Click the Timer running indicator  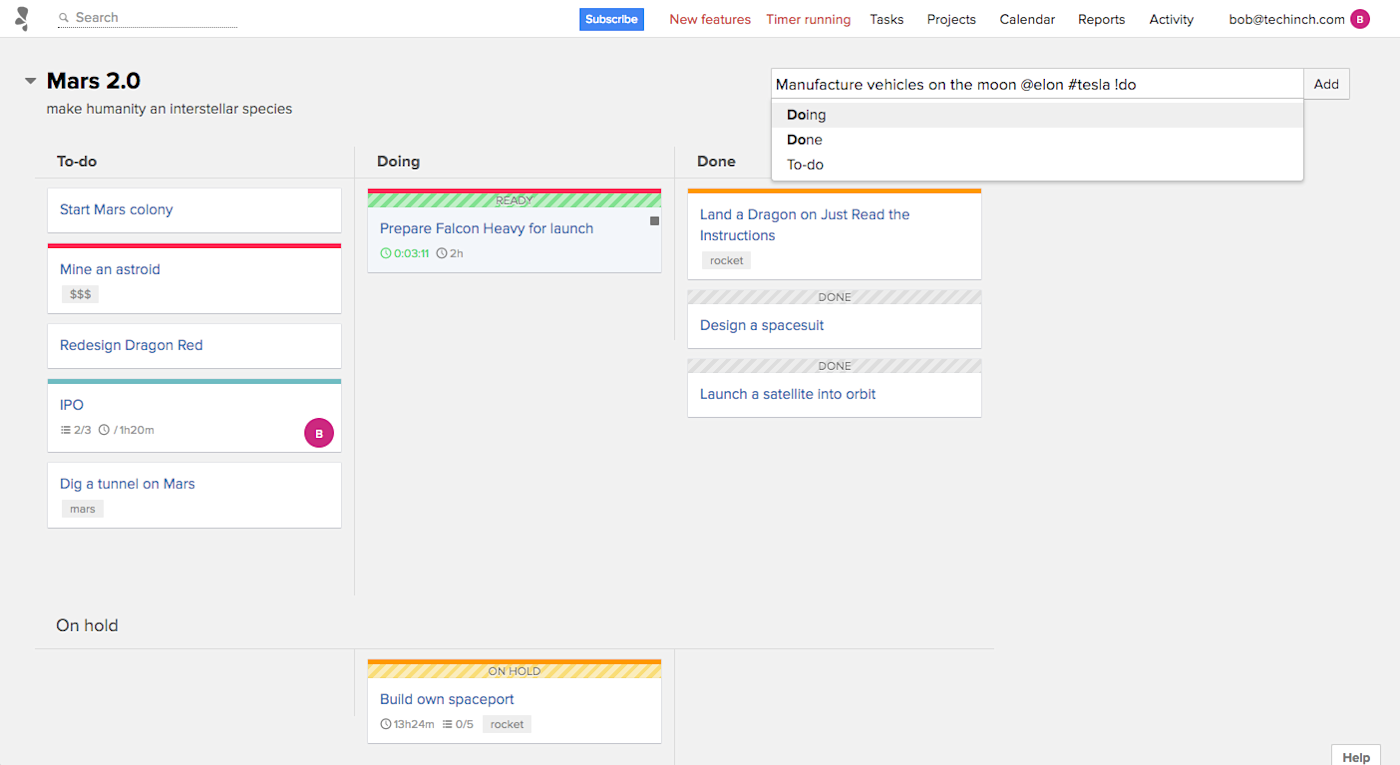(808, 19)
